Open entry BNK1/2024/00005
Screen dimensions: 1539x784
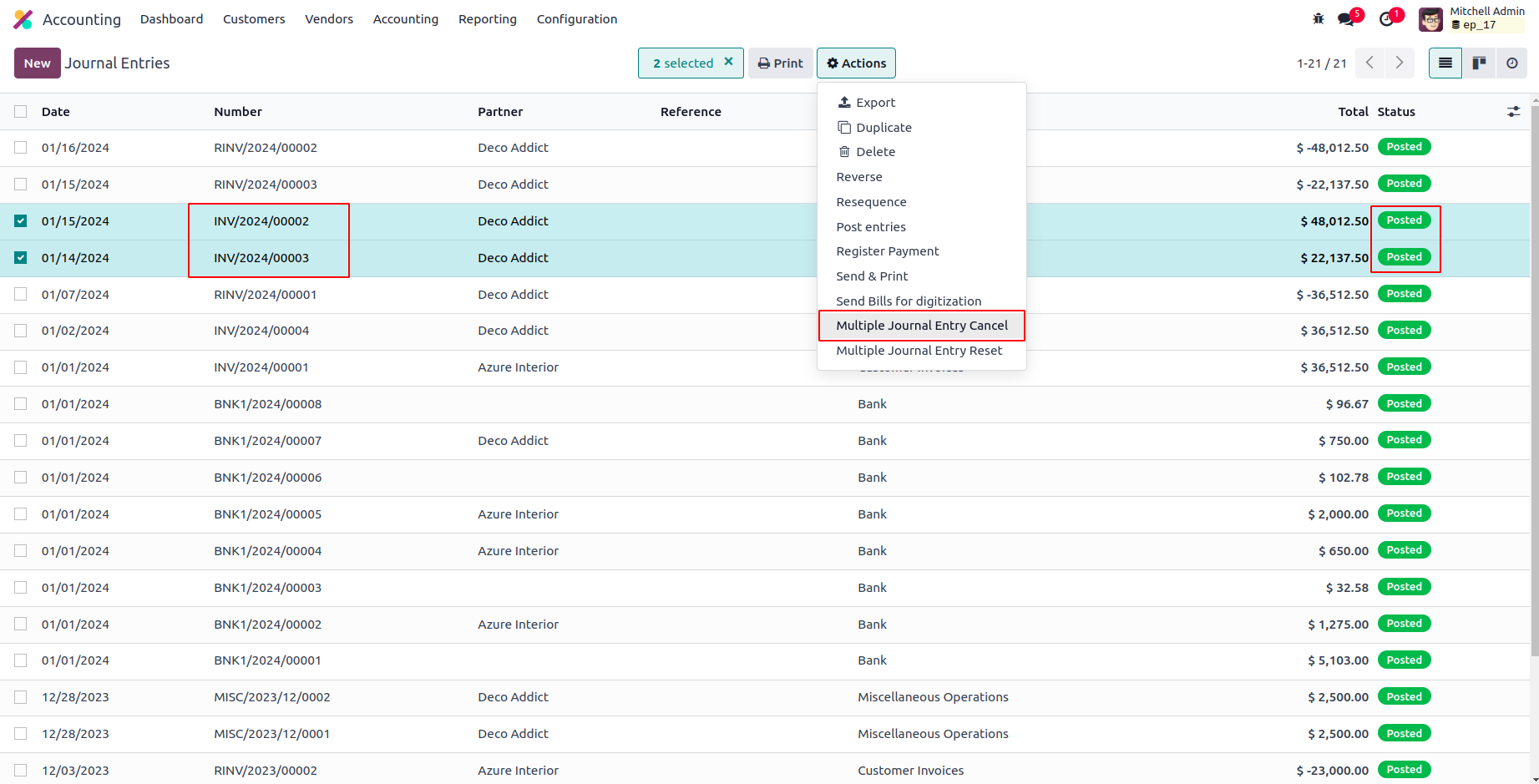267,514
